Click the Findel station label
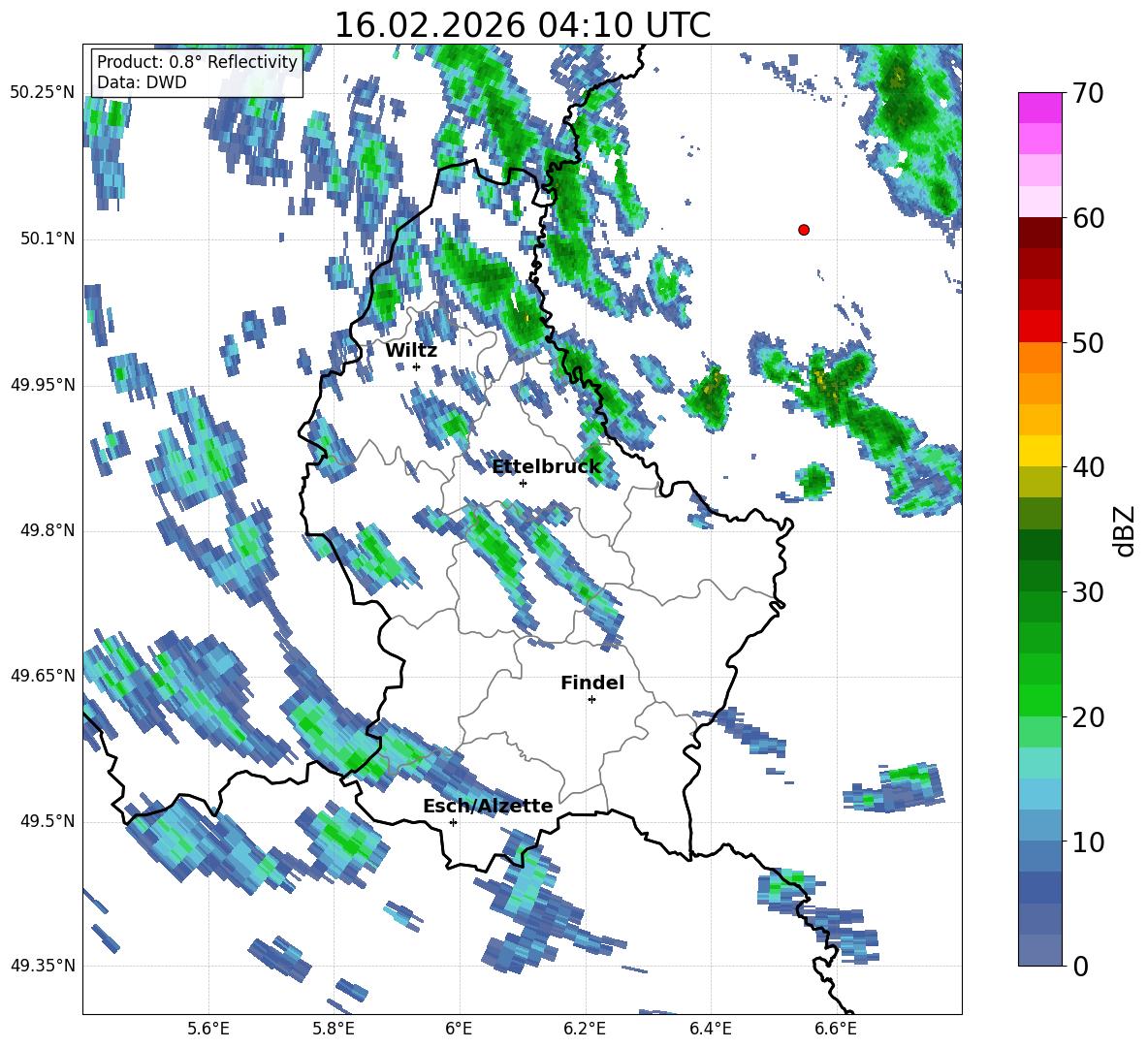This screenshot has width=1148, height=1048. (x=592, y=683)
